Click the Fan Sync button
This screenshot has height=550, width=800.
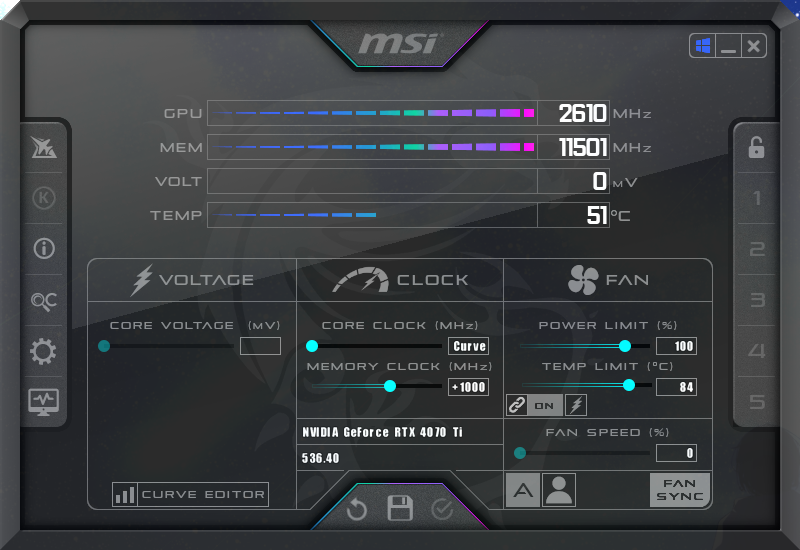click(x=680, y=490)
